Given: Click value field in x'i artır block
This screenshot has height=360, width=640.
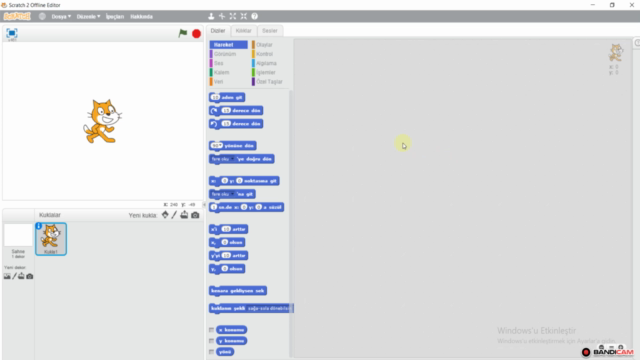Looking at the screenshot, I should pyautogui.click(x=226, y=229).
